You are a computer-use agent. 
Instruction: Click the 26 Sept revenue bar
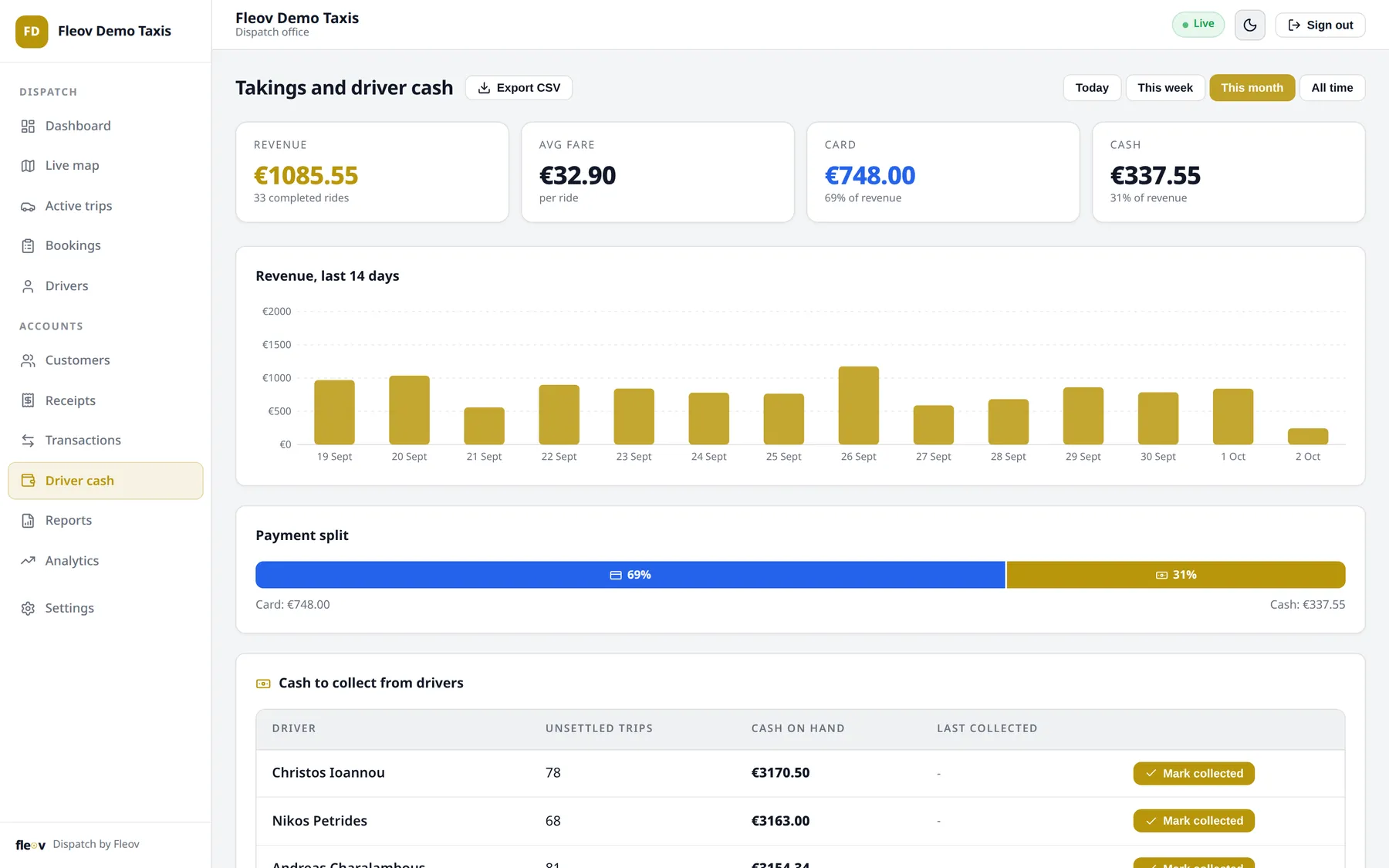(858, 406)
